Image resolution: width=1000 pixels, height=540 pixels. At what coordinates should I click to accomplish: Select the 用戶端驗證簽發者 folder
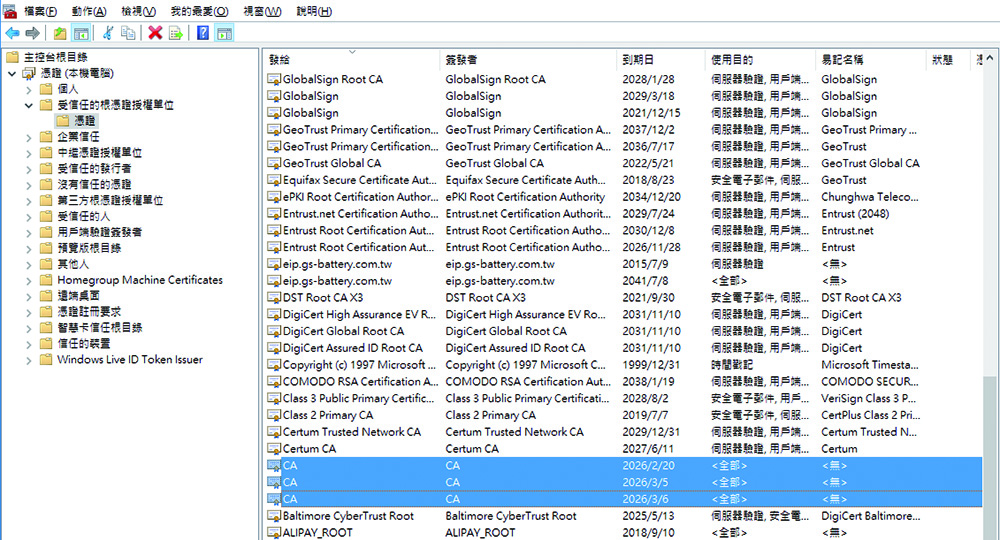point(99,232)
